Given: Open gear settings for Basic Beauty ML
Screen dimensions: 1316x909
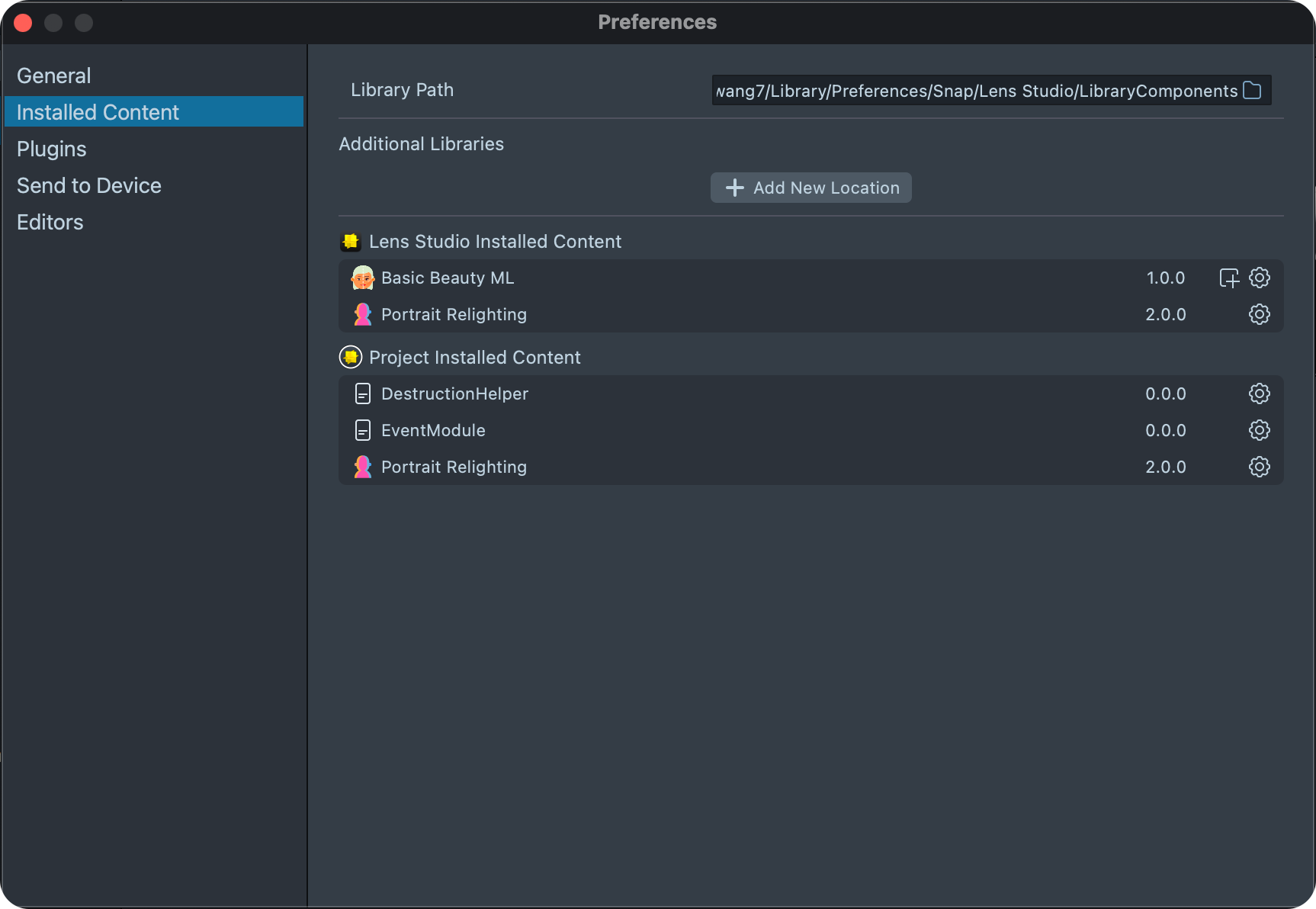Looking at the screenshot, I should pos(1260,278).
